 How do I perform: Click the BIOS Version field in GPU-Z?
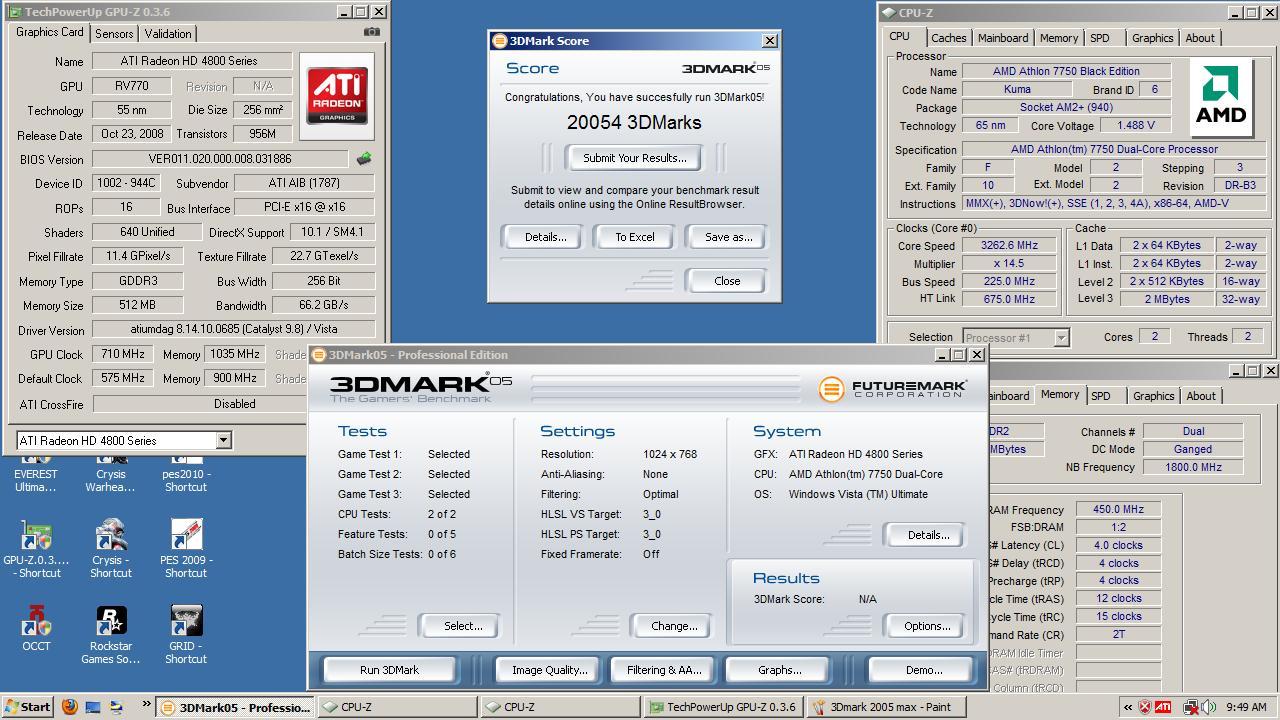[220, 159]
